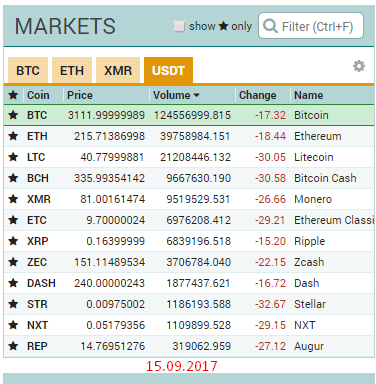Open the Ethereum Classic name entry
The image size is (376, 384).
pos(334,220)
